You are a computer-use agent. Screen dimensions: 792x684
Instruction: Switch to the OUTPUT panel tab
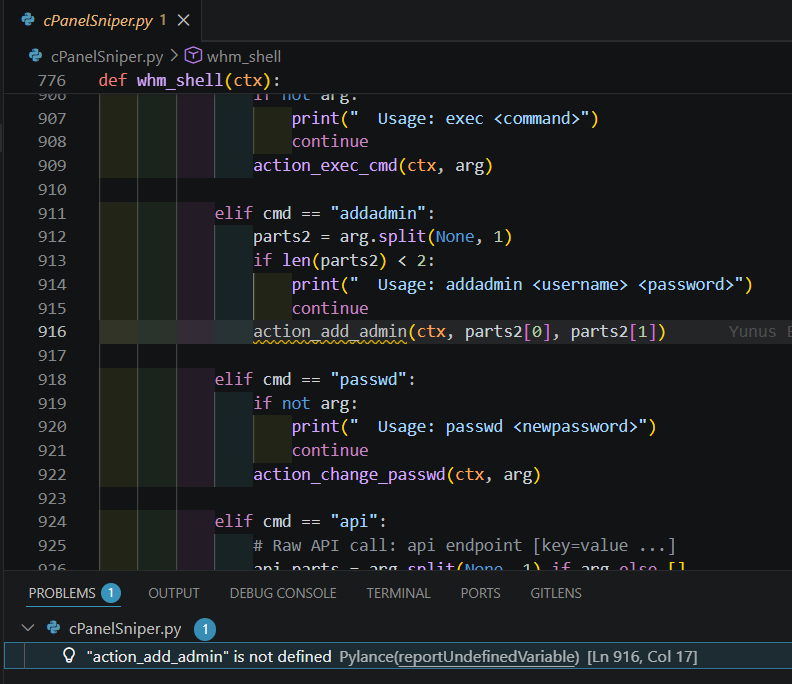(x=174, y=593)
